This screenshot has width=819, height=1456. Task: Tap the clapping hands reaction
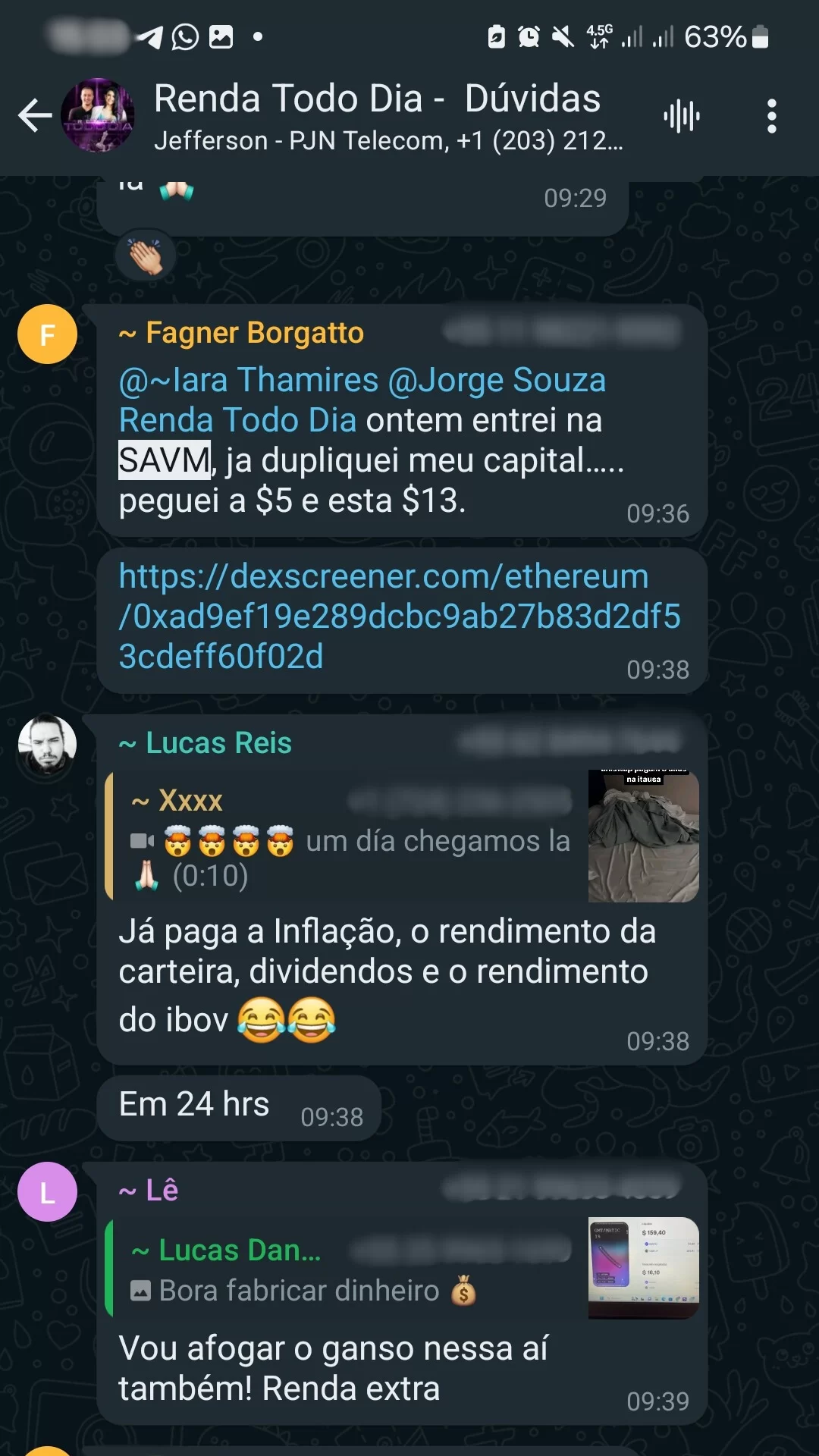point(146,256)
